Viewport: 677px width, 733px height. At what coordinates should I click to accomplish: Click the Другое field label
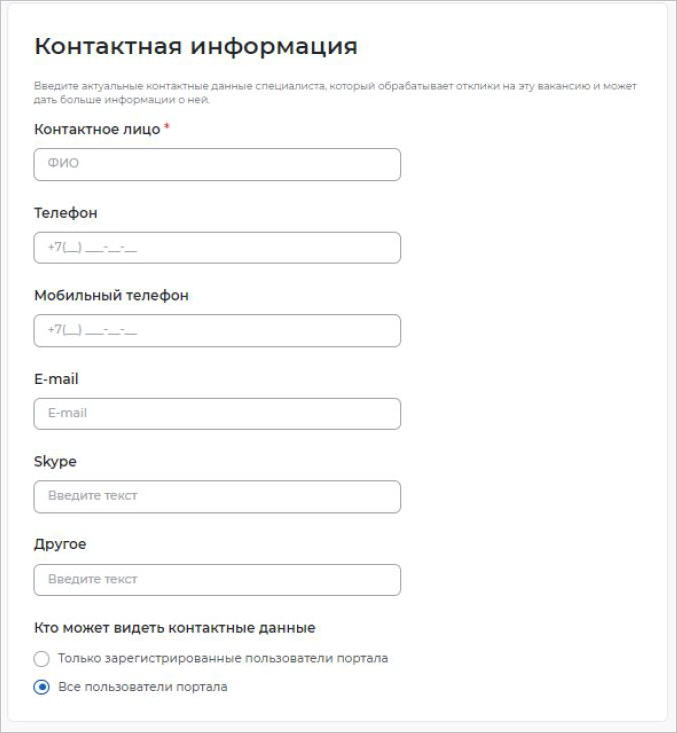tap(60, 545)
